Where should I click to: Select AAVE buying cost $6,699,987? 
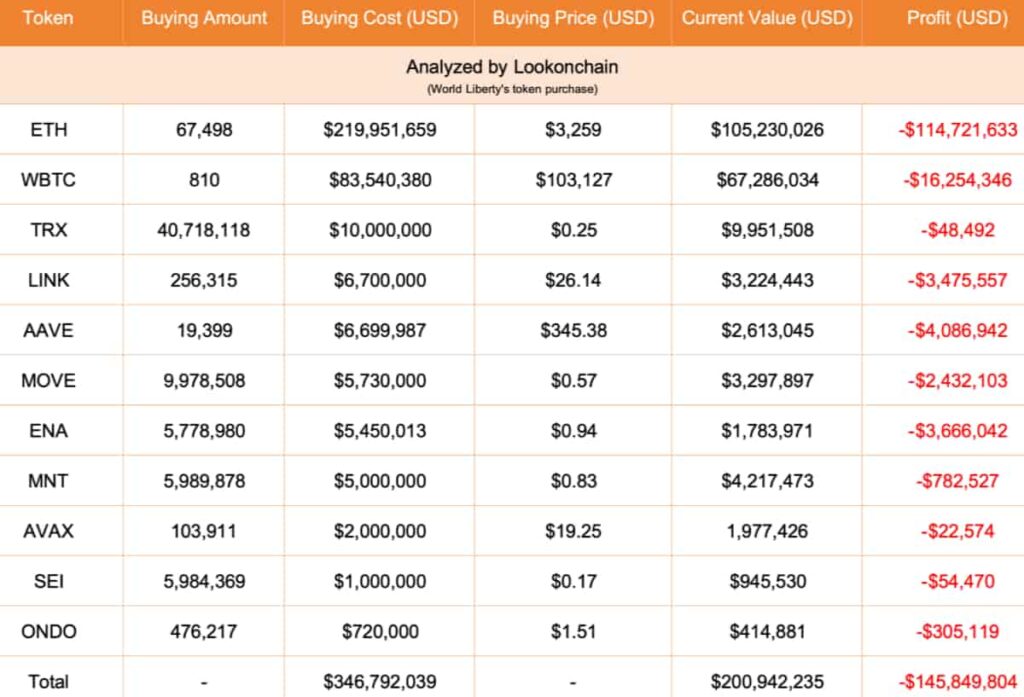coord(380,330)
